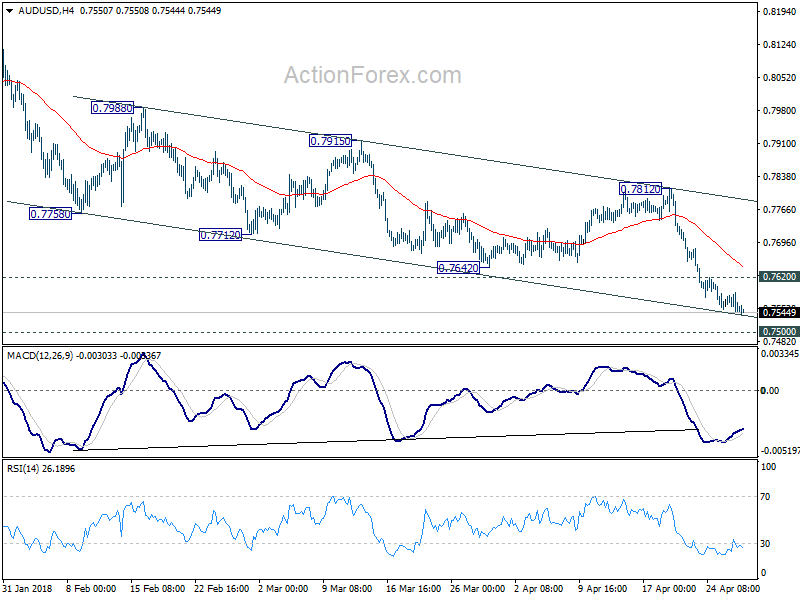Click the 9 Mar 08:00 date label
The height and width of the screenshot is (600, 800).
(347, 588)
